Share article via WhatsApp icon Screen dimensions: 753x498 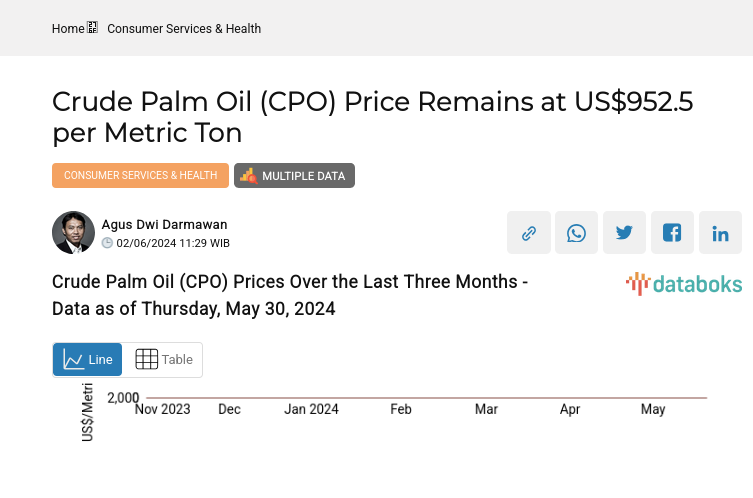pyautogui.click(x=576, y=233)
